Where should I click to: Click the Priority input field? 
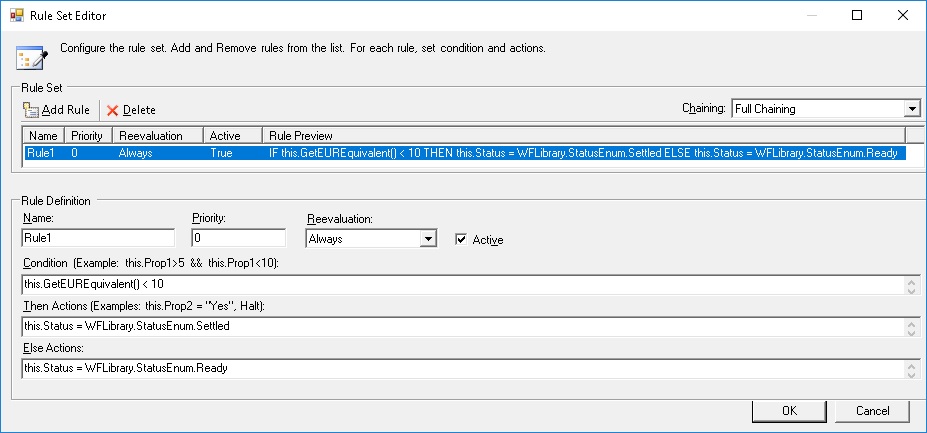(x=239, y=238)
